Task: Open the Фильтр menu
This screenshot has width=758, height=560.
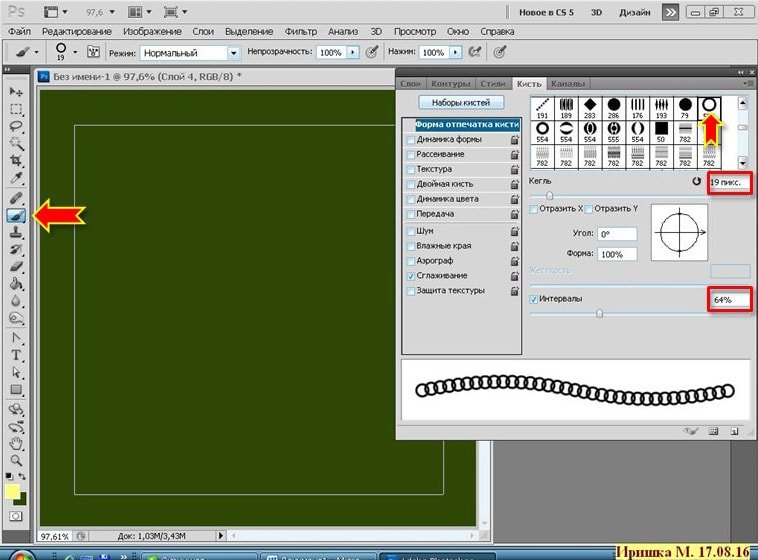Action: pos(300,32)
